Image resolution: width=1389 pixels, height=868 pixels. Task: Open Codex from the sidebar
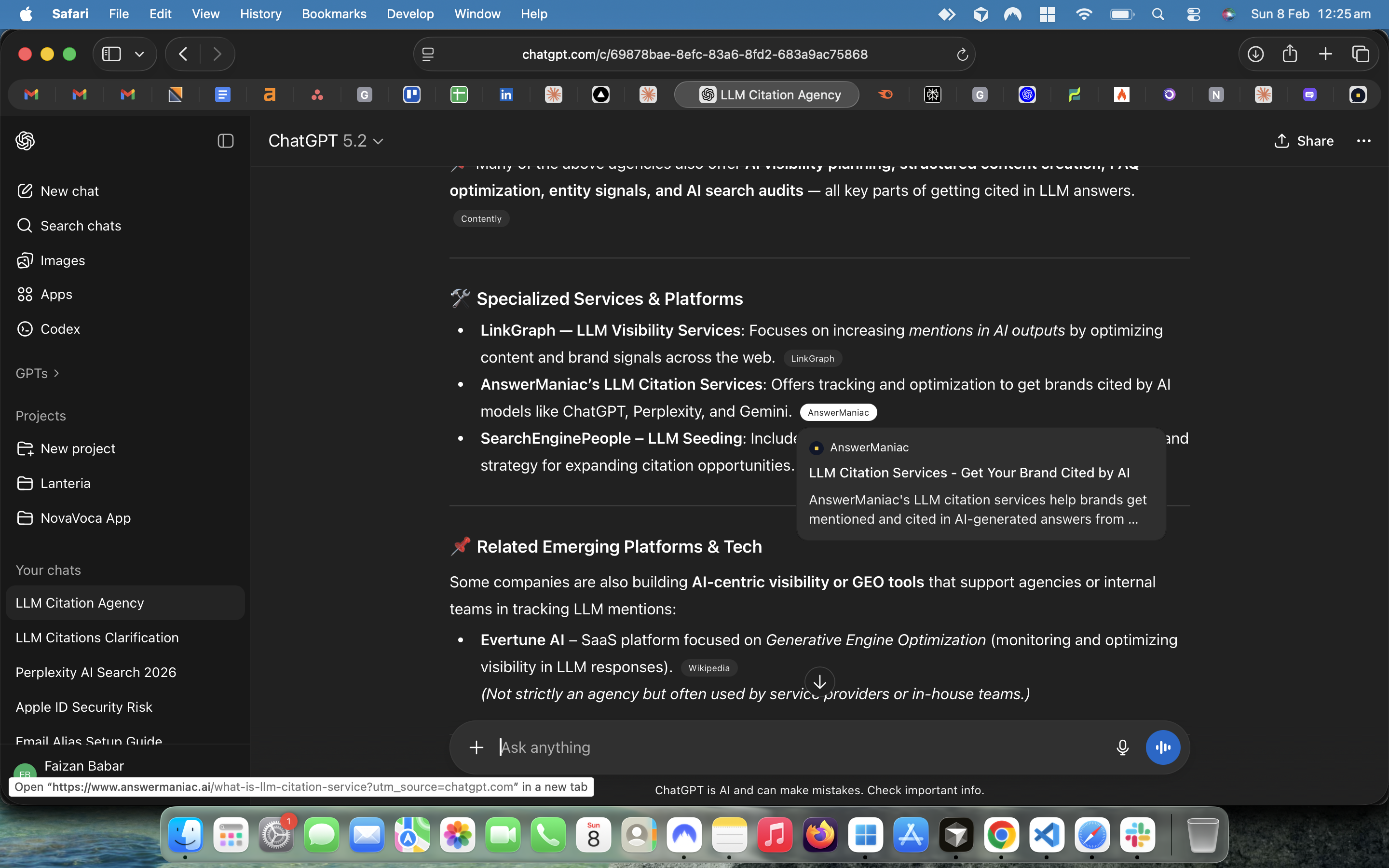point(60,329)
